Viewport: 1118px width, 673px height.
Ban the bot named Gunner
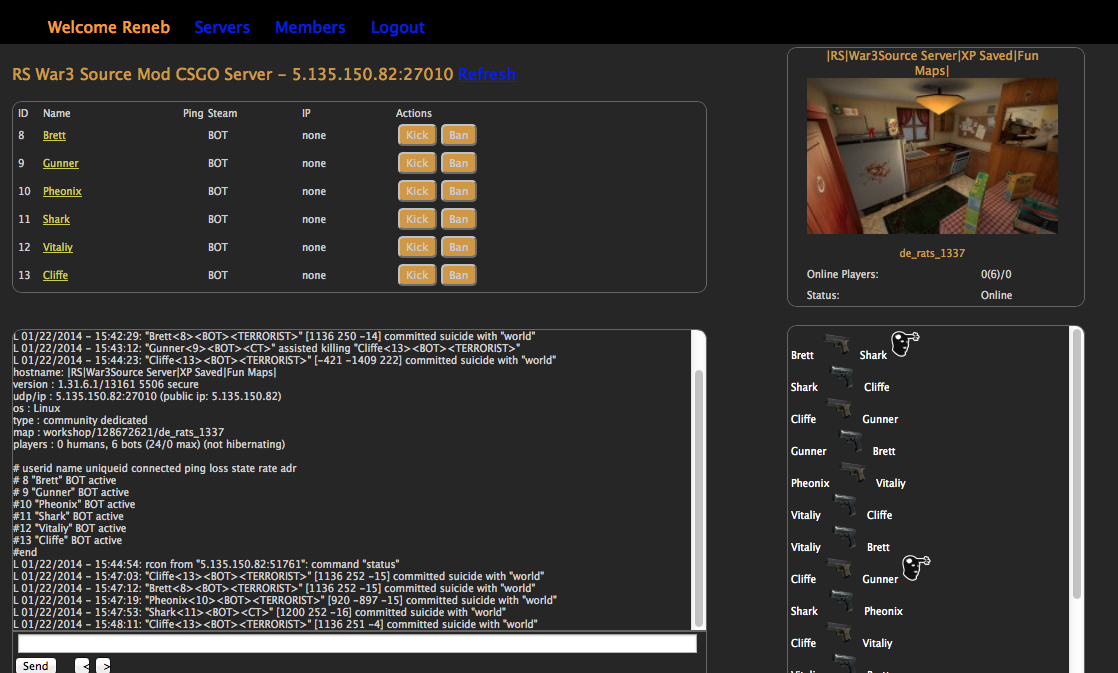click(x=458, y=163)
